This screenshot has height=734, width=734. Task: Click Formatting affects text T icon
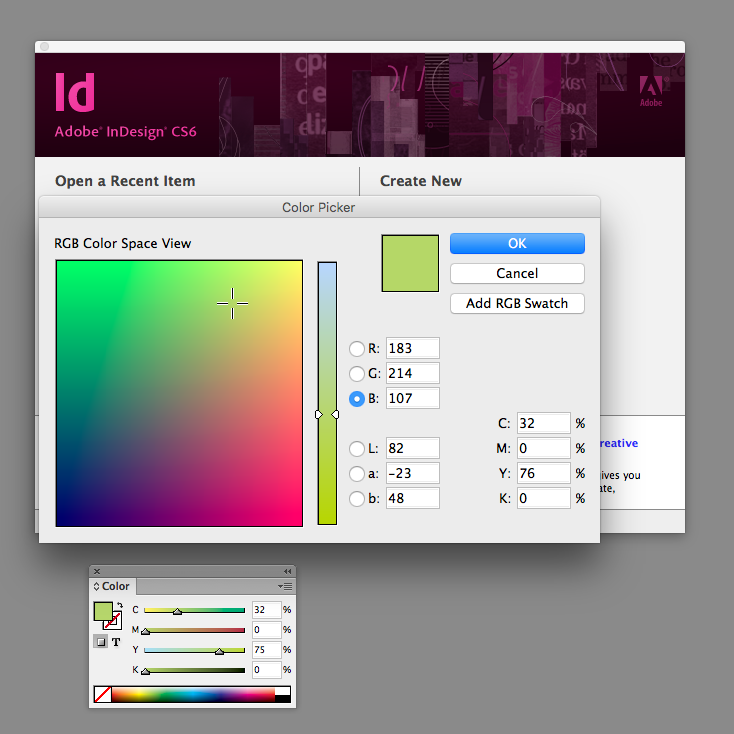point(116,642)
